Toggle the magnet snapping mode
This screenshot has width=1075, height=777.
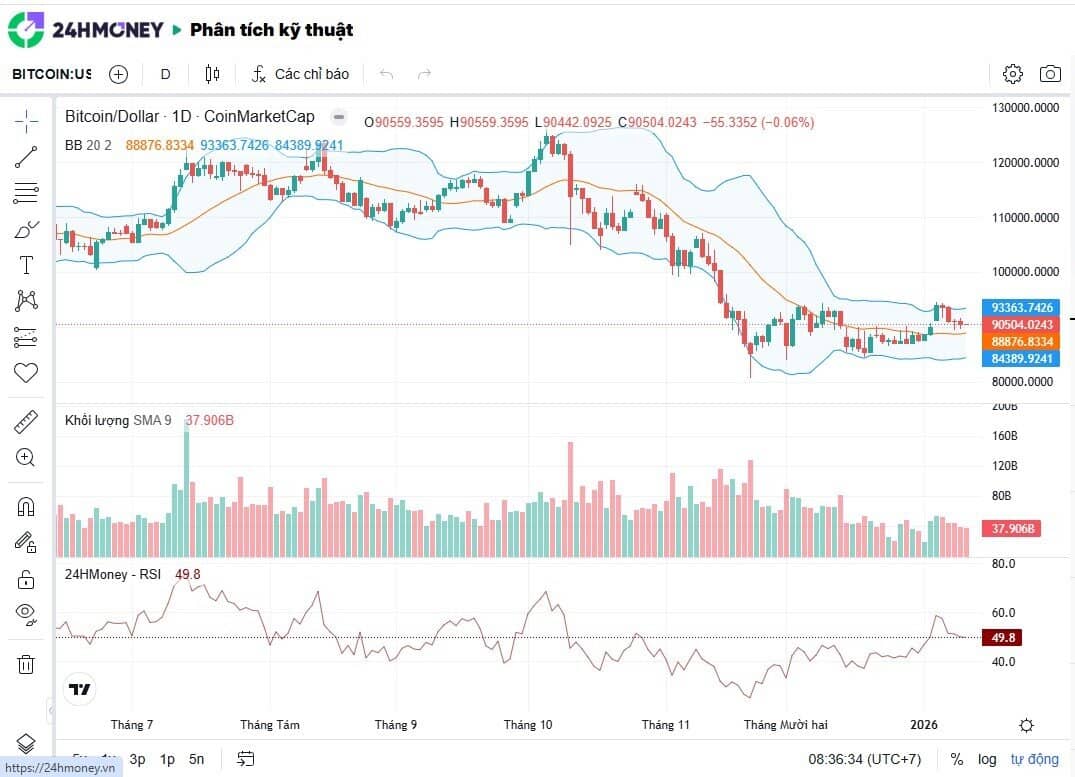tap(26, 507)
